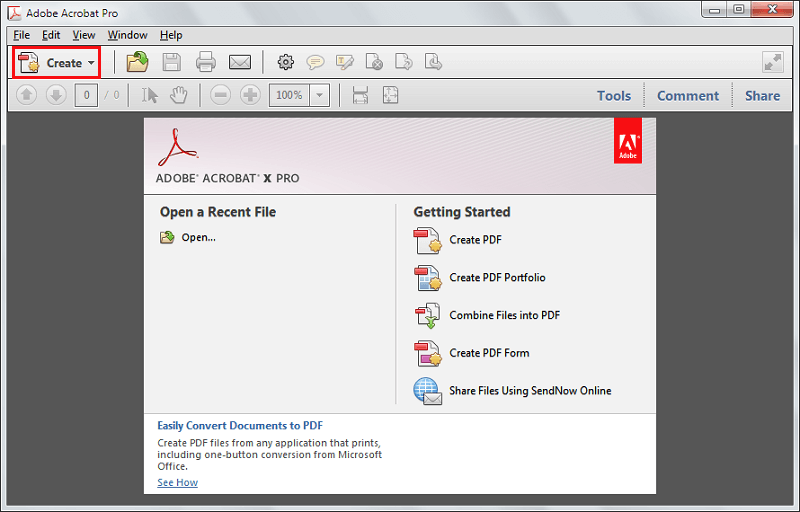Click Open... under Open a Recent File

point(198,238)
